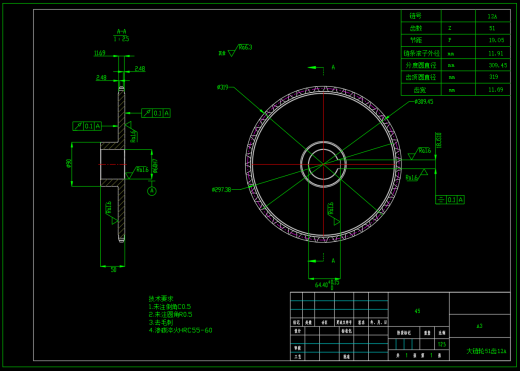The image size is (520, 371).
Task: Click the 'A-A' section view title
Action: 122,31
